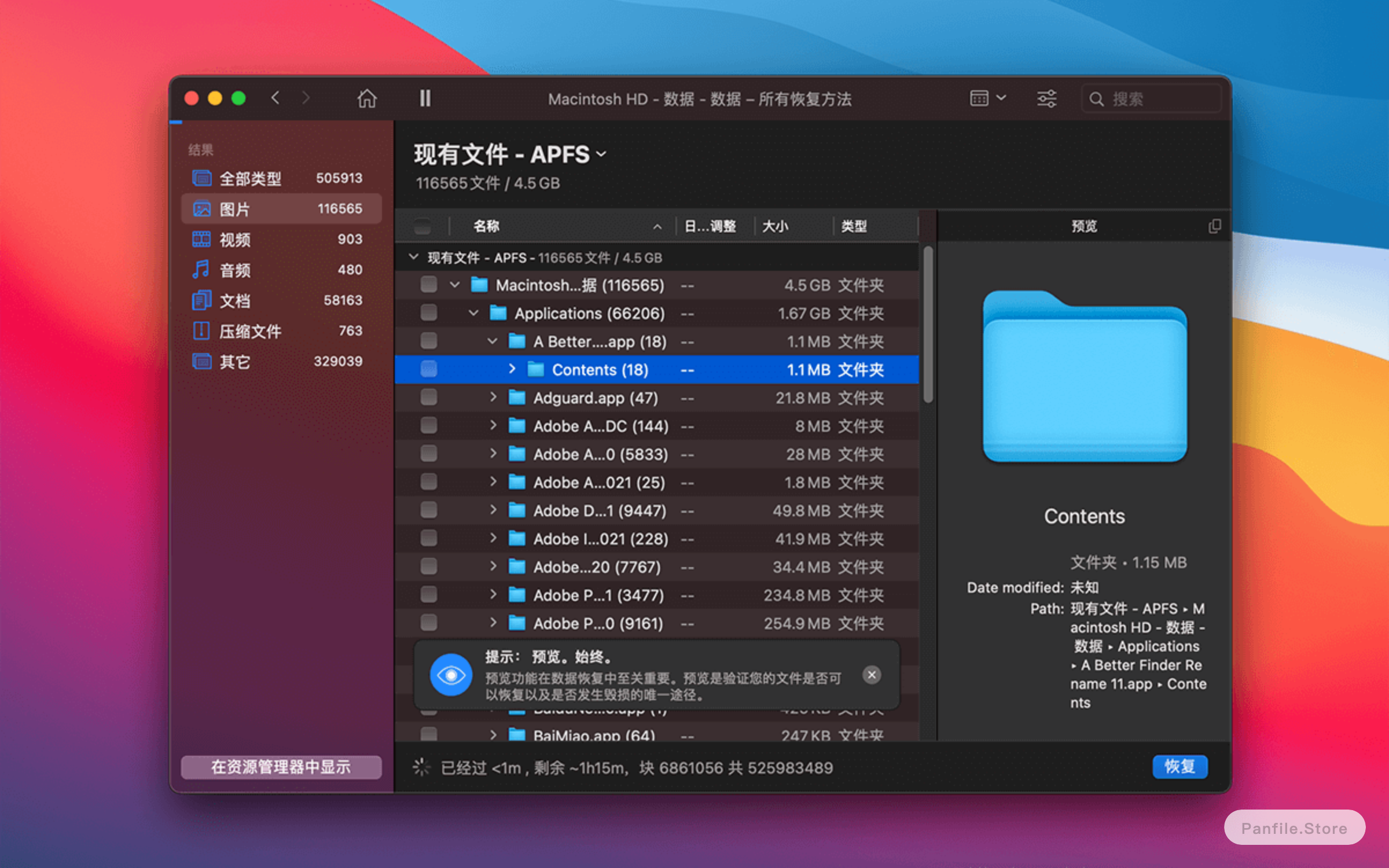Image resolution: width=1389 pixels, height=868 pixels.
Task: Check the A Better….app checkbox
Action: [429, 341]
